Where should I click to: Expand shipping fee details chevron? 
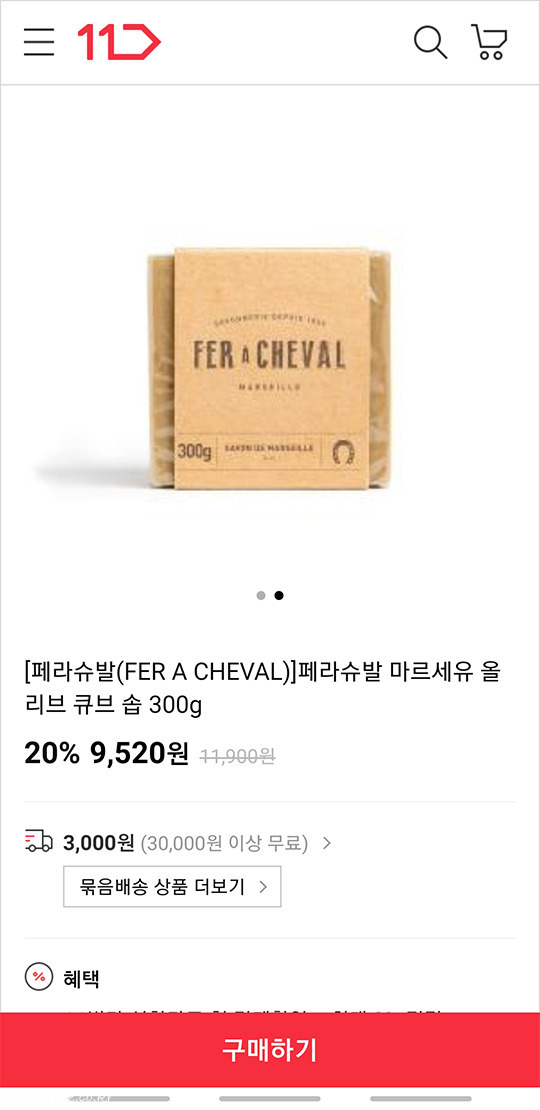(x=326, y=843)
